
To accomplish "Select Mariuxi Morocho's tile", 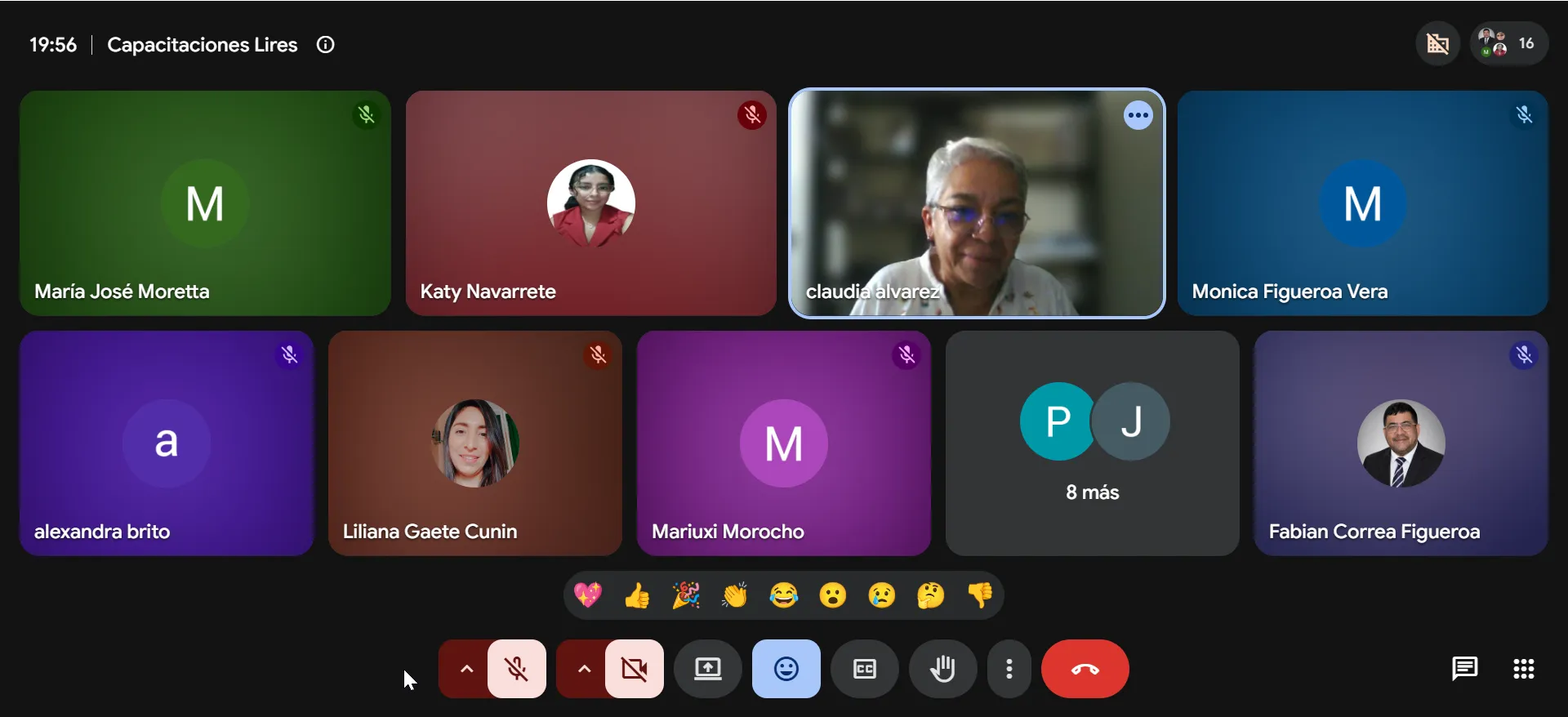I will [784, 443].
